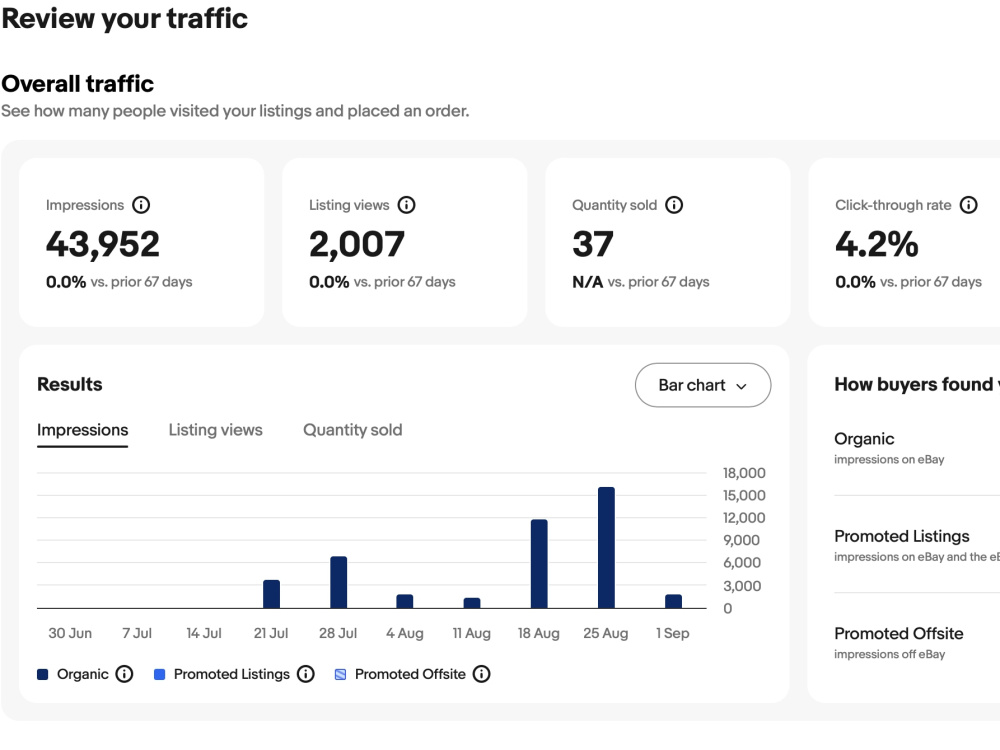Click the 18 Aug bar in chart
This screenshot has height=750, width=1000.
pos(539,564)
